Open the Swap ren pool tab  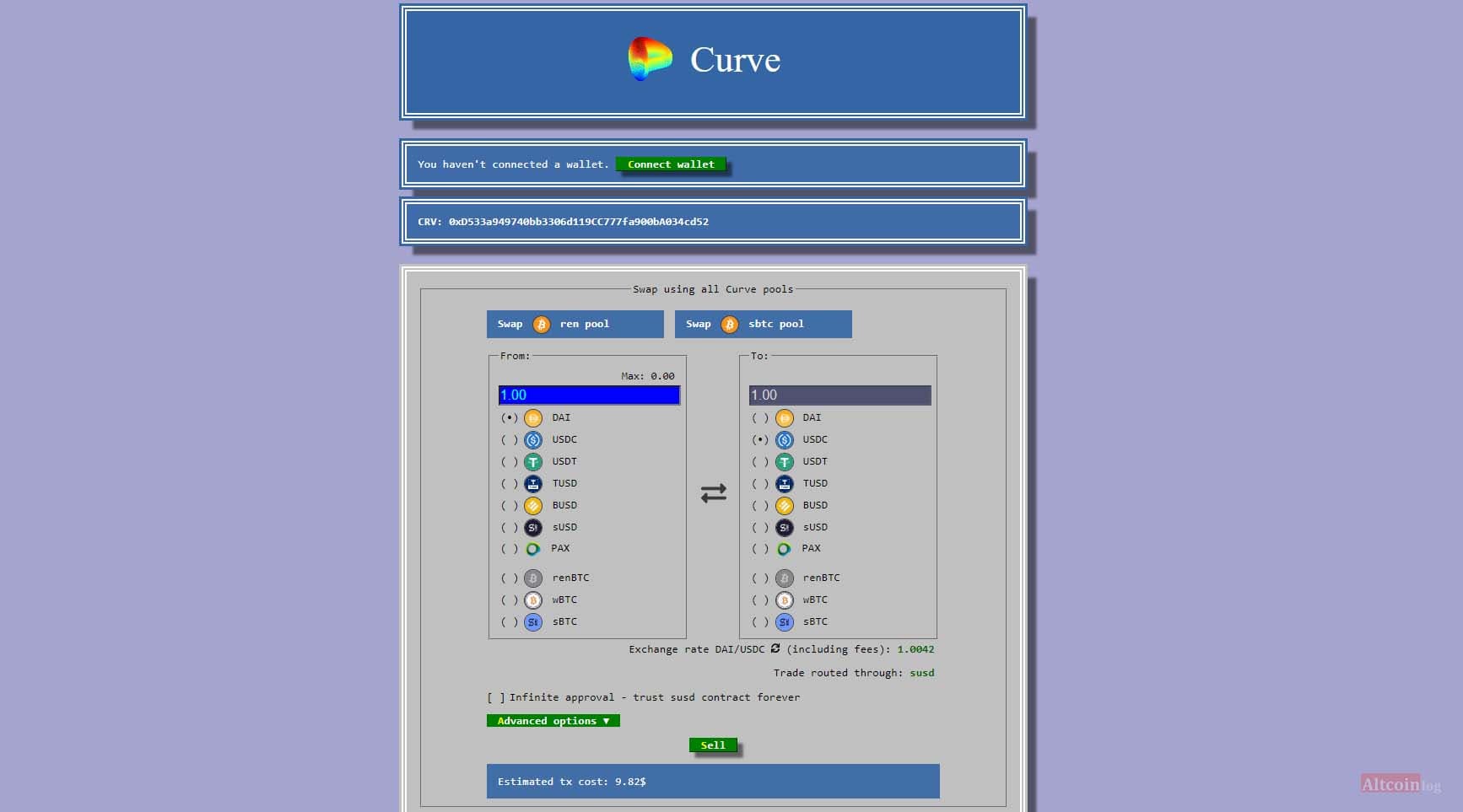coord(575,325)
